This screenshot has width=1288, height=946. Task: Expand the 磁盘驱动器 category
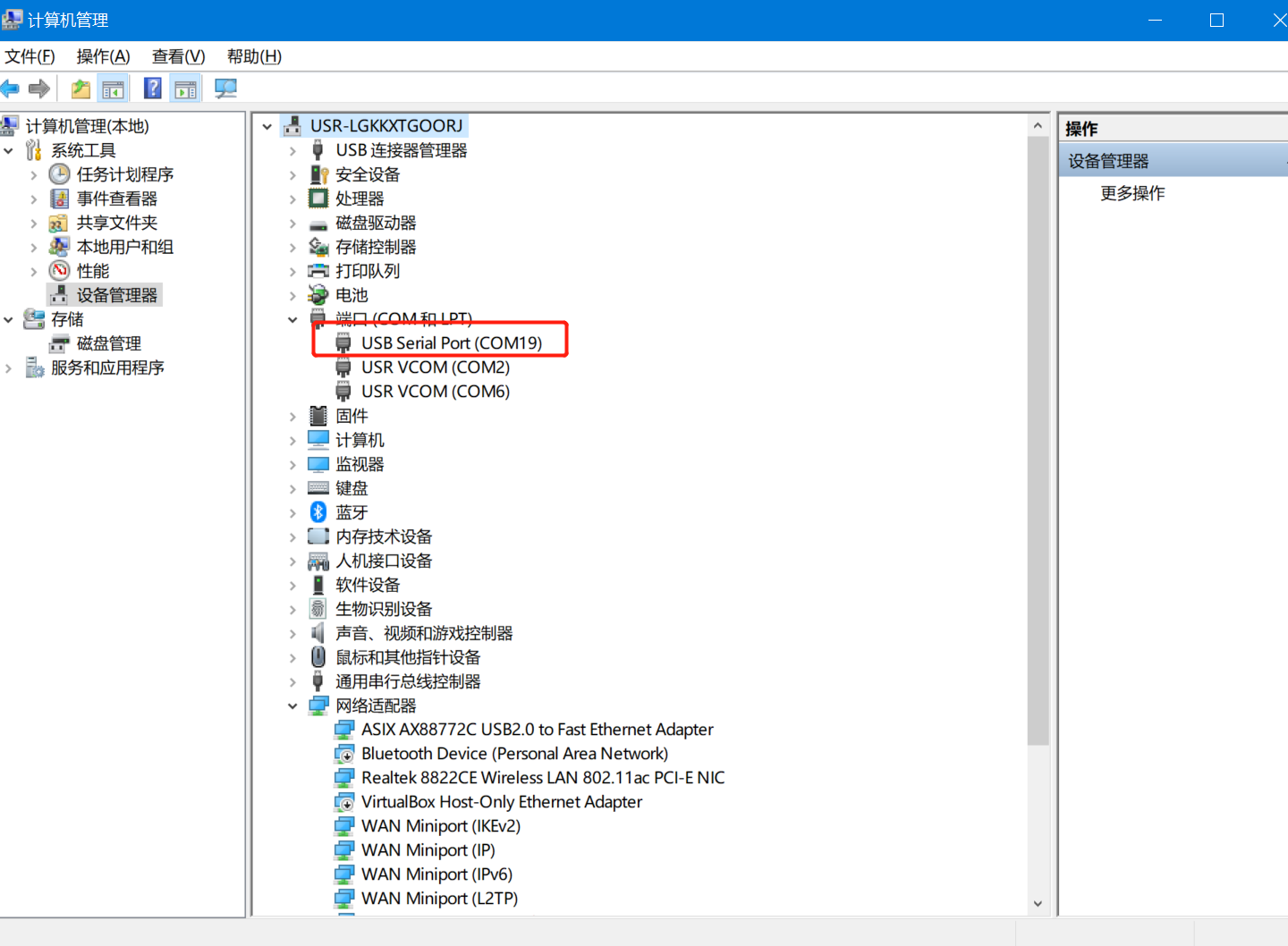pyautogui.click(x=292, y=223)
